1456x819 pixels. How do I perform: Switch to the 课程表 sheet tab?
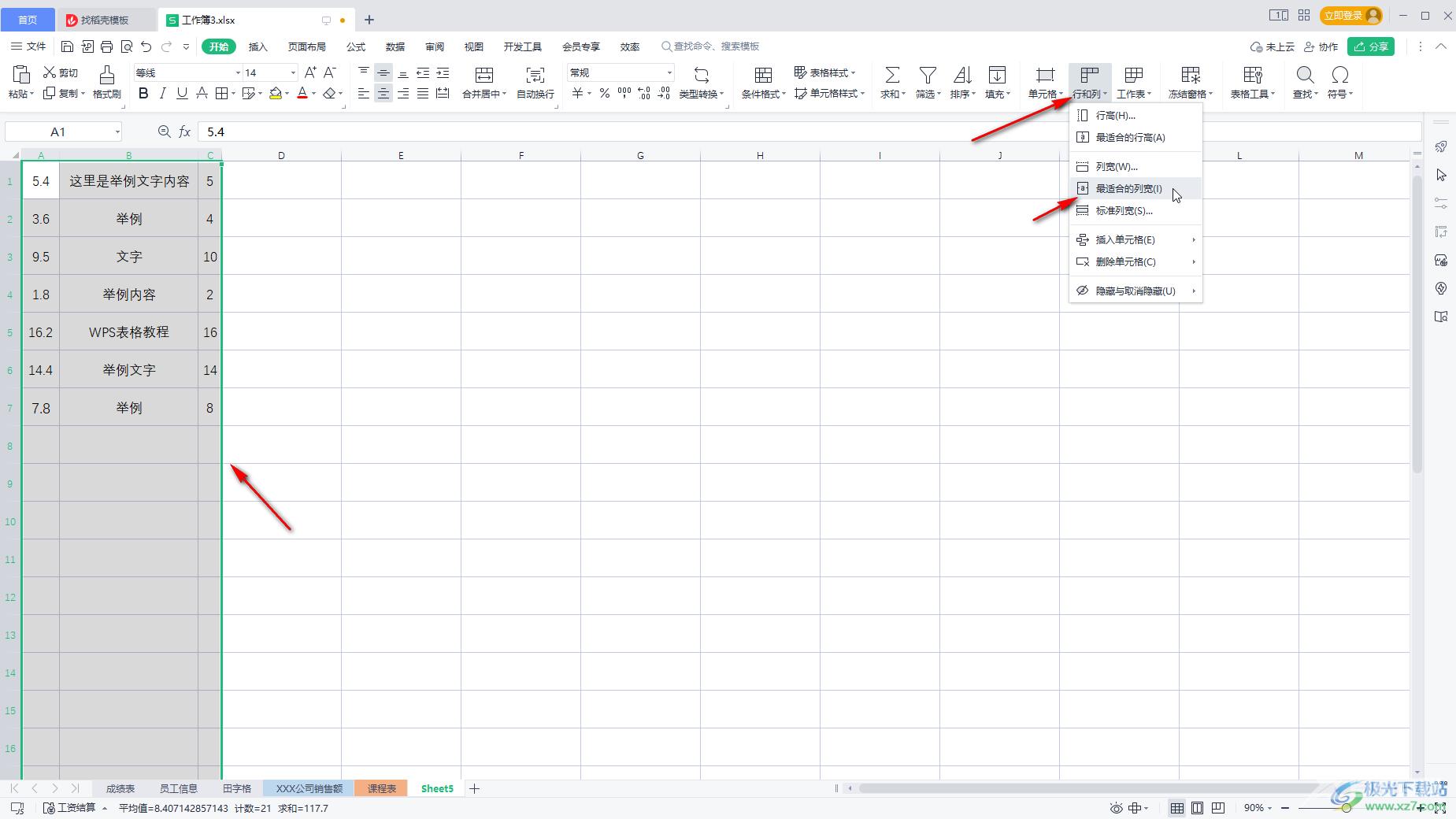(382, 788)
